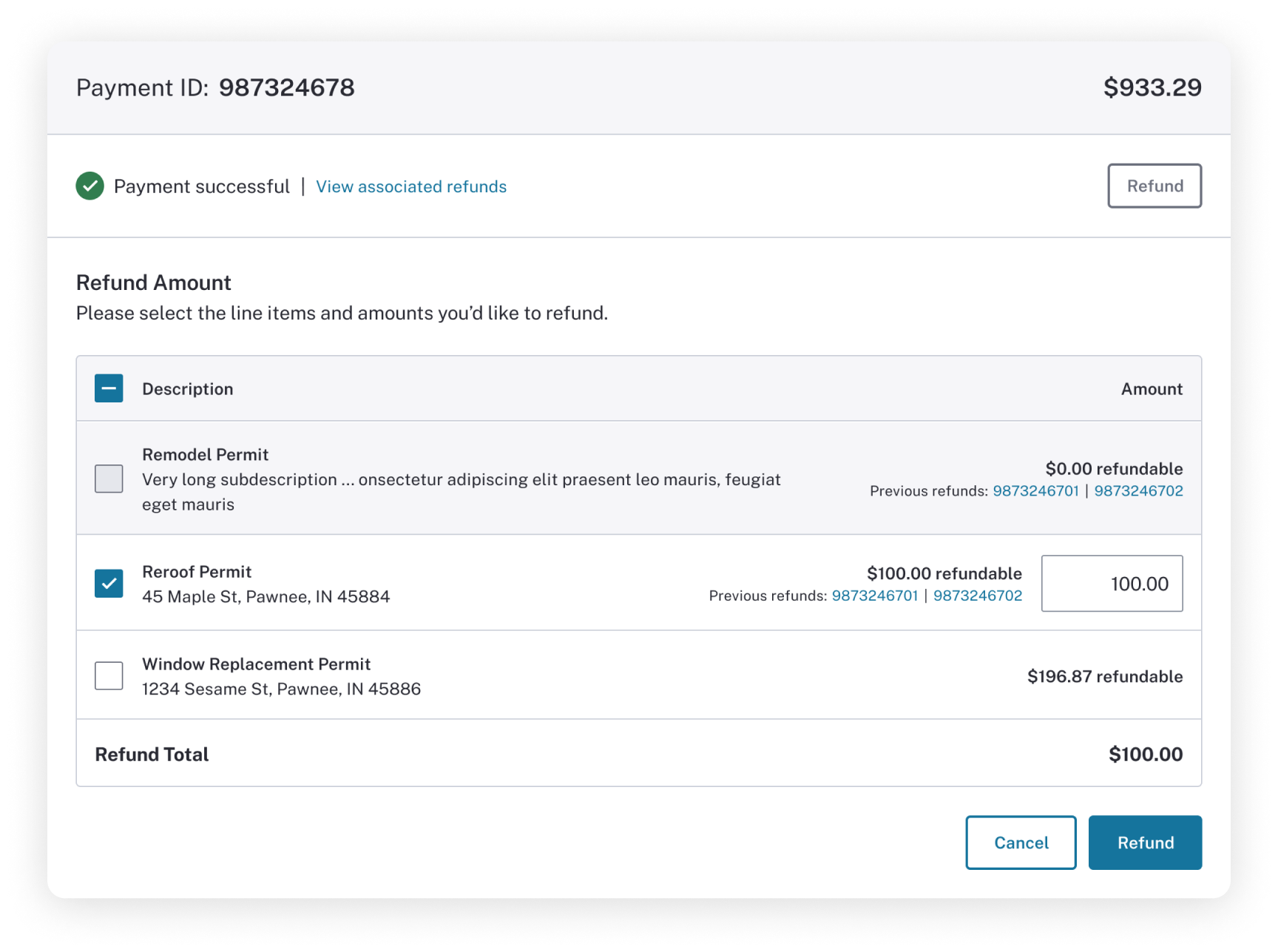The width and height of the screenshot is (1278, 952).
Task: Click the blue Refund button at bottom
Action: pos(1145,842)
